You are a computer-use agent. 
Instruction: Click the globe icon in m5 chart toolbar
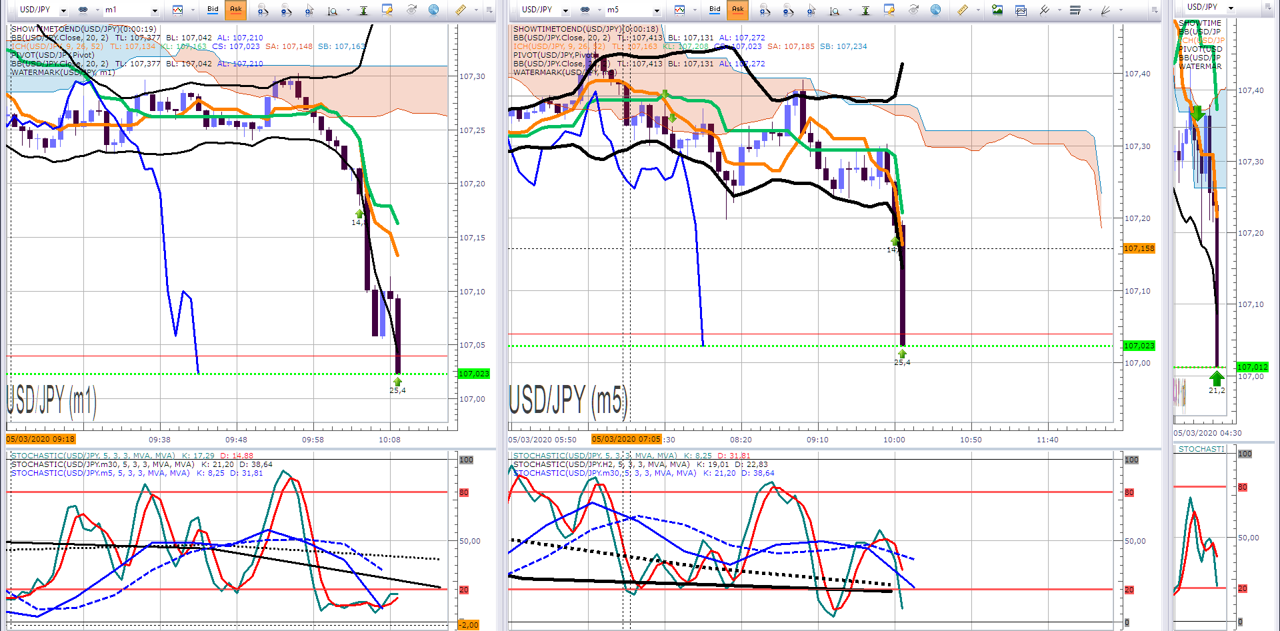pyautogui.click(x=936, y=9)
